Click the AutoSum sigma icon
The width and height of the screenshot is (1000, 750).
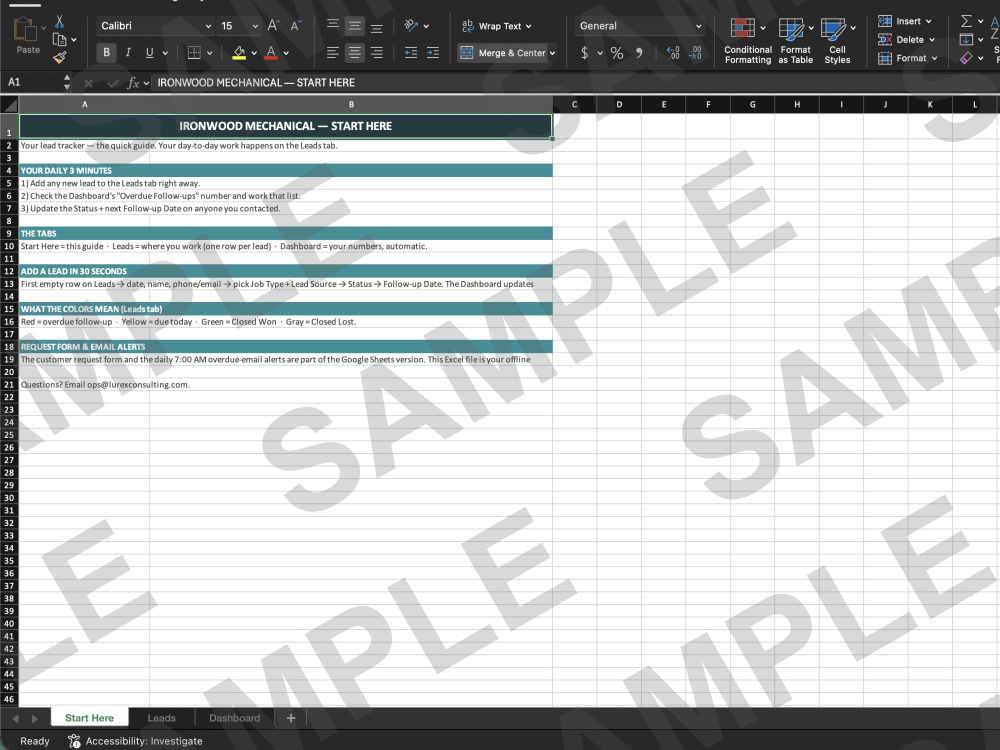[967, 21]
